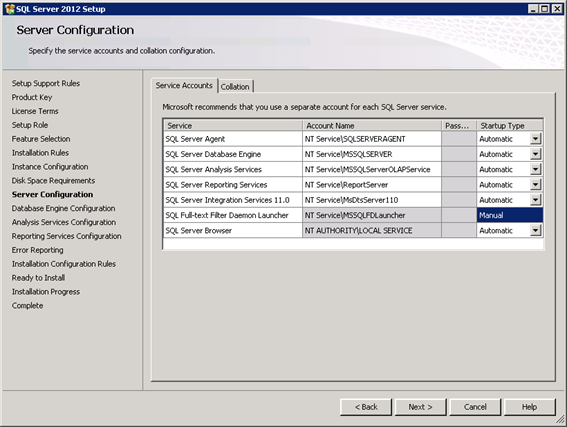Open Startup Type dropdown for SQL Server Agent
This screenshot has width=567, height=427.
click(x=535, y=138)
